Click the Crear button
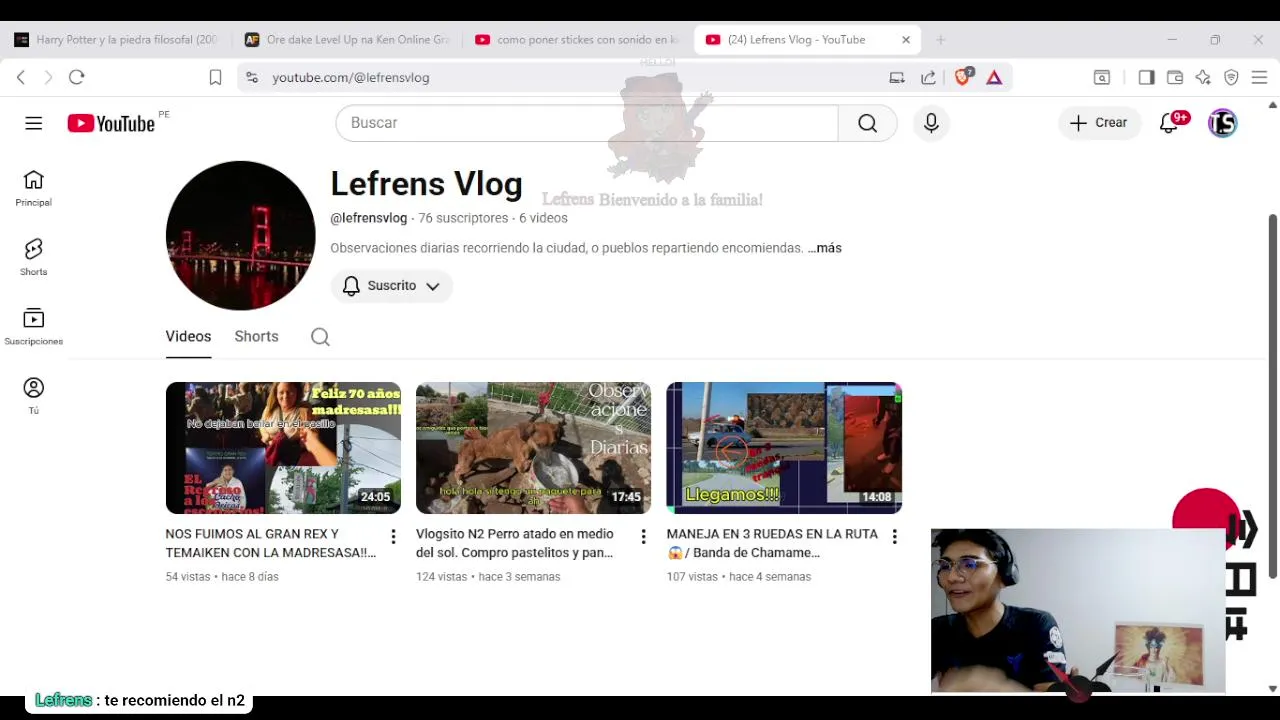This screenshot has width=1280, height=720. [x=1098, y=123]
